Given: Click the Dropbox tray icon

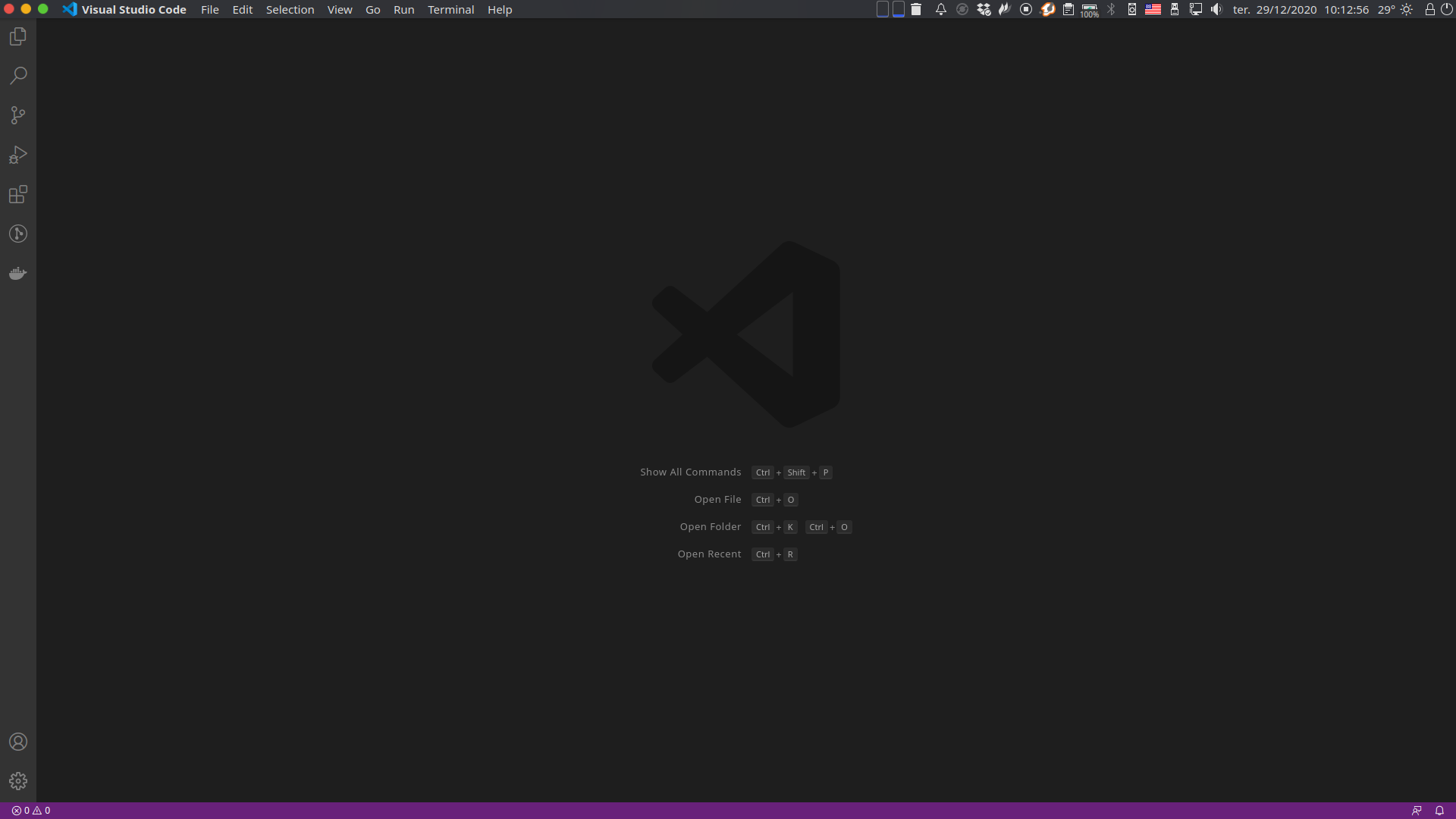Looking at the screenshot, I should [984, 10].
